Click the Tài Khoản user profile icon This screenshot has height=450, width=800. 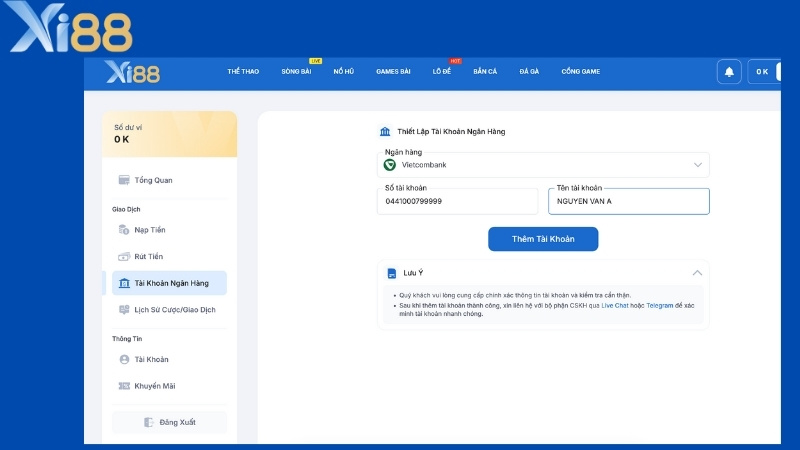coord(124,359)
